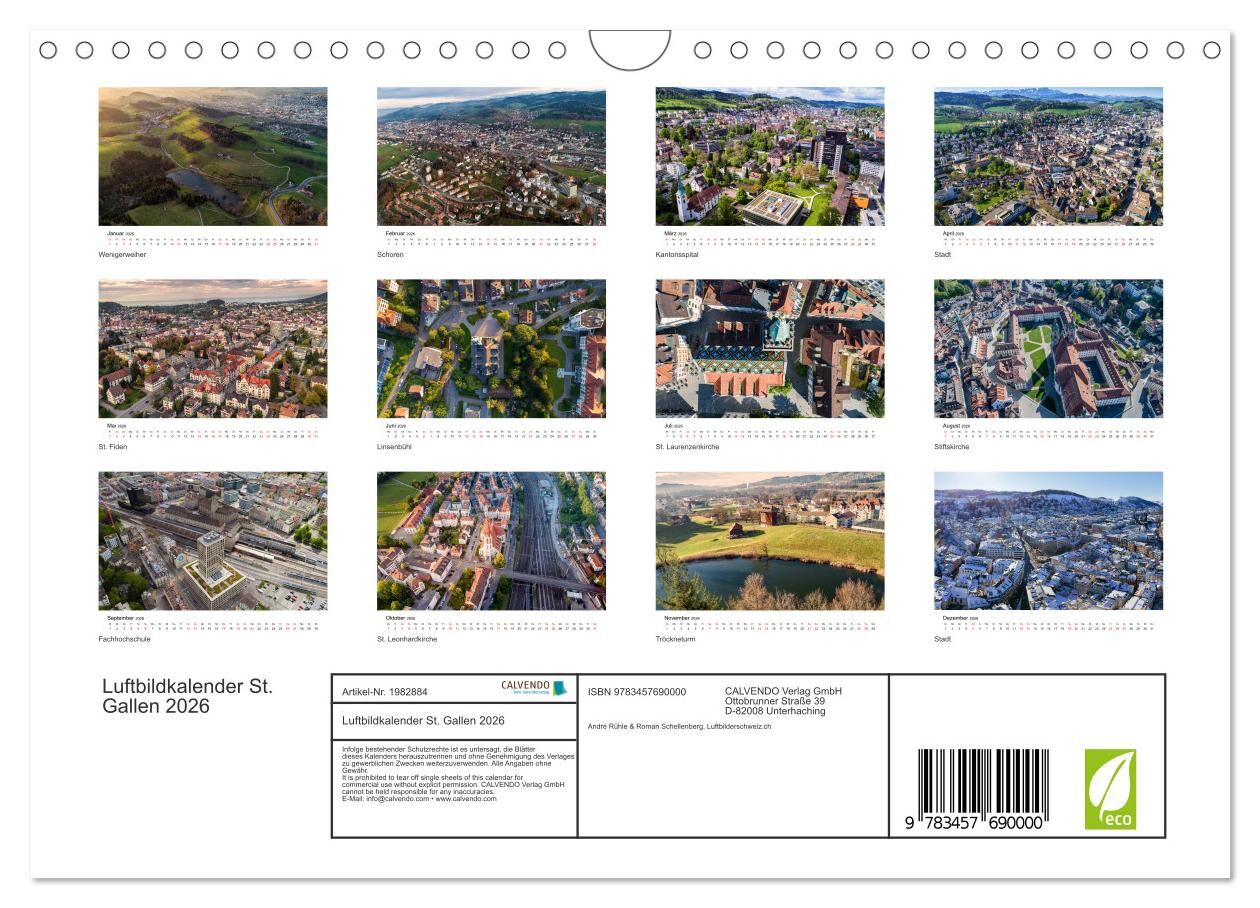1260x908 pixels.
Task: Open the St. Laurenzenkirche July photo
Action: [x=769, y=348]
